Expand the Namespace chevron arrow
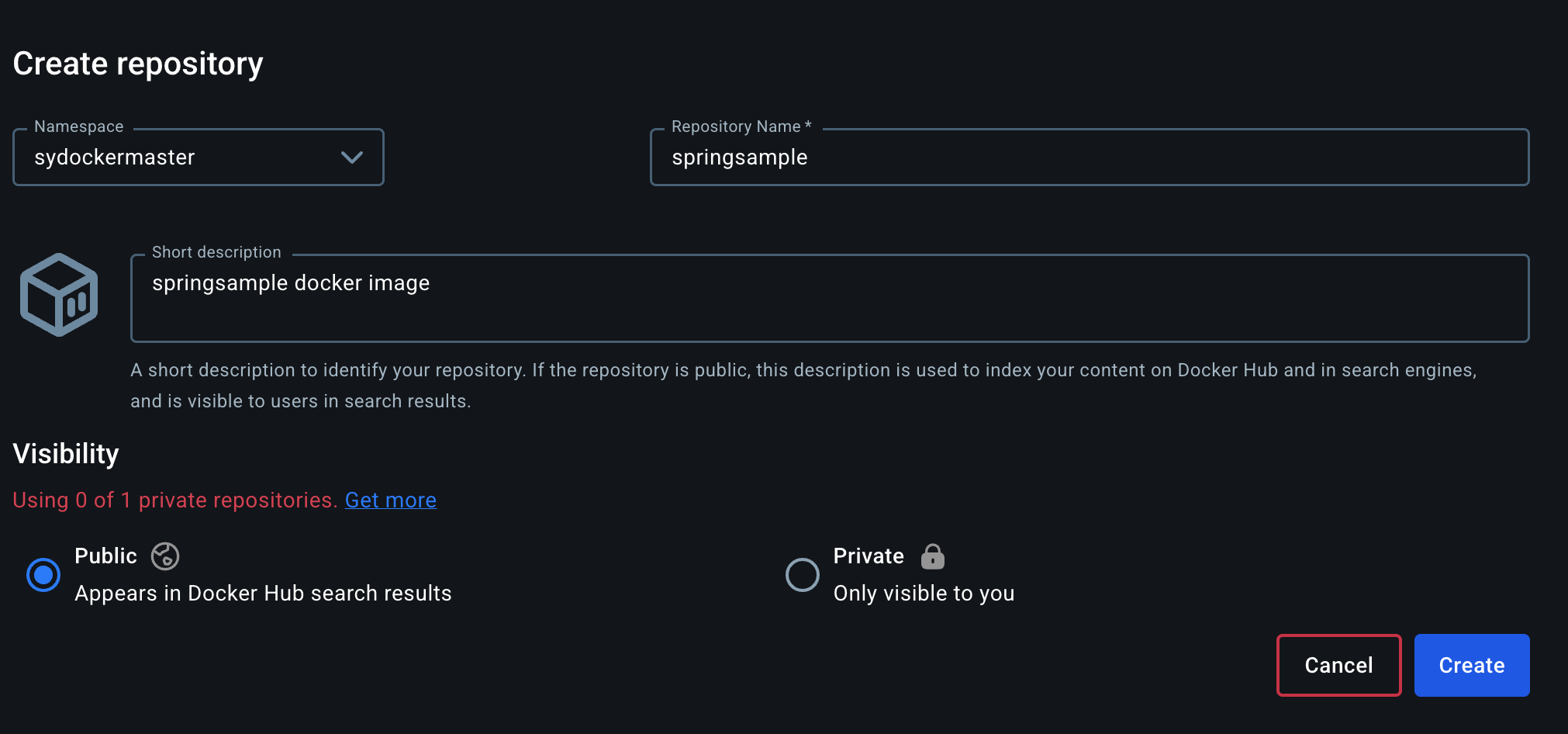 [352, 158]
